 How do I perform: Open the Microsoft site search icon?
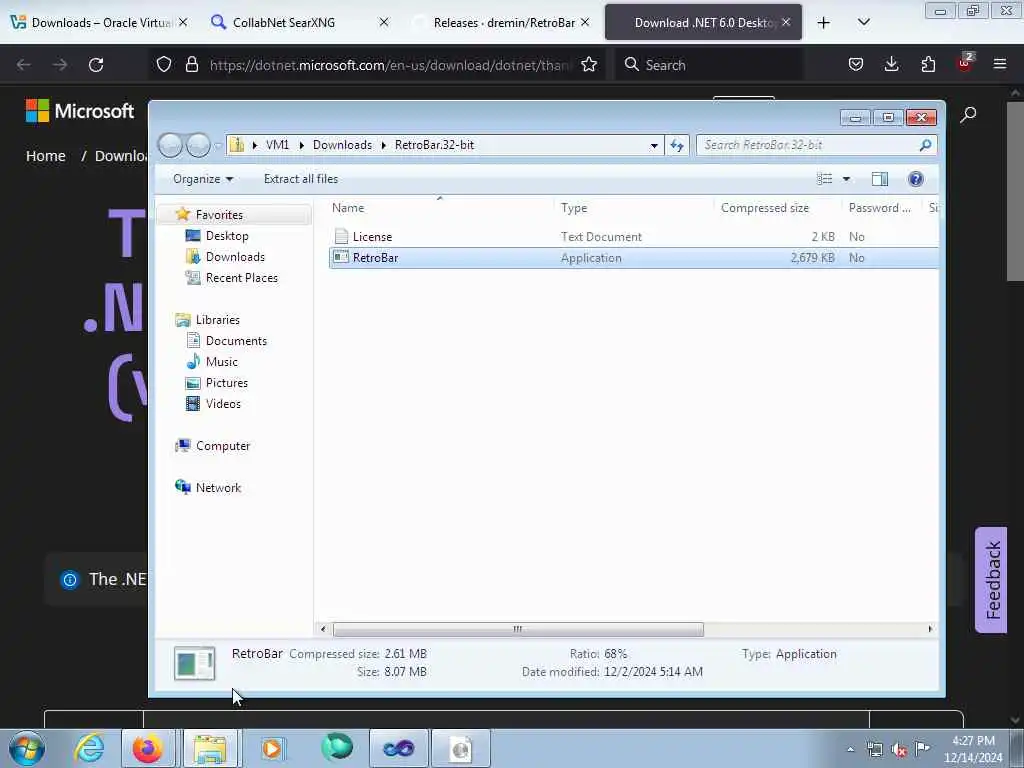point(968,114)
